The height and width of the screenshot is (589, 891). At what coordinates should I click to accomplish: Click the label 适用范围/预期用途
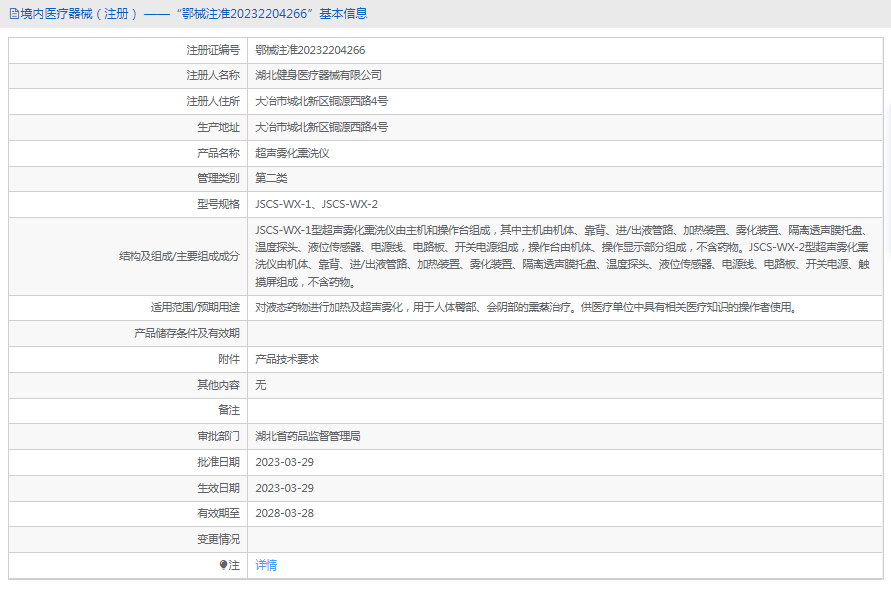195,307
